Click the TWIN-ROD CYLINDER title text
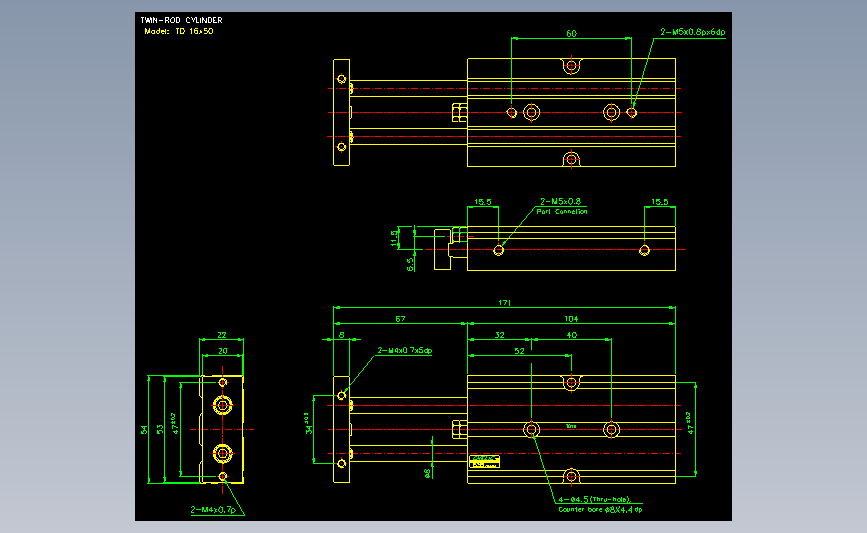Screen dimensions: 867x533 pos(181,20)
